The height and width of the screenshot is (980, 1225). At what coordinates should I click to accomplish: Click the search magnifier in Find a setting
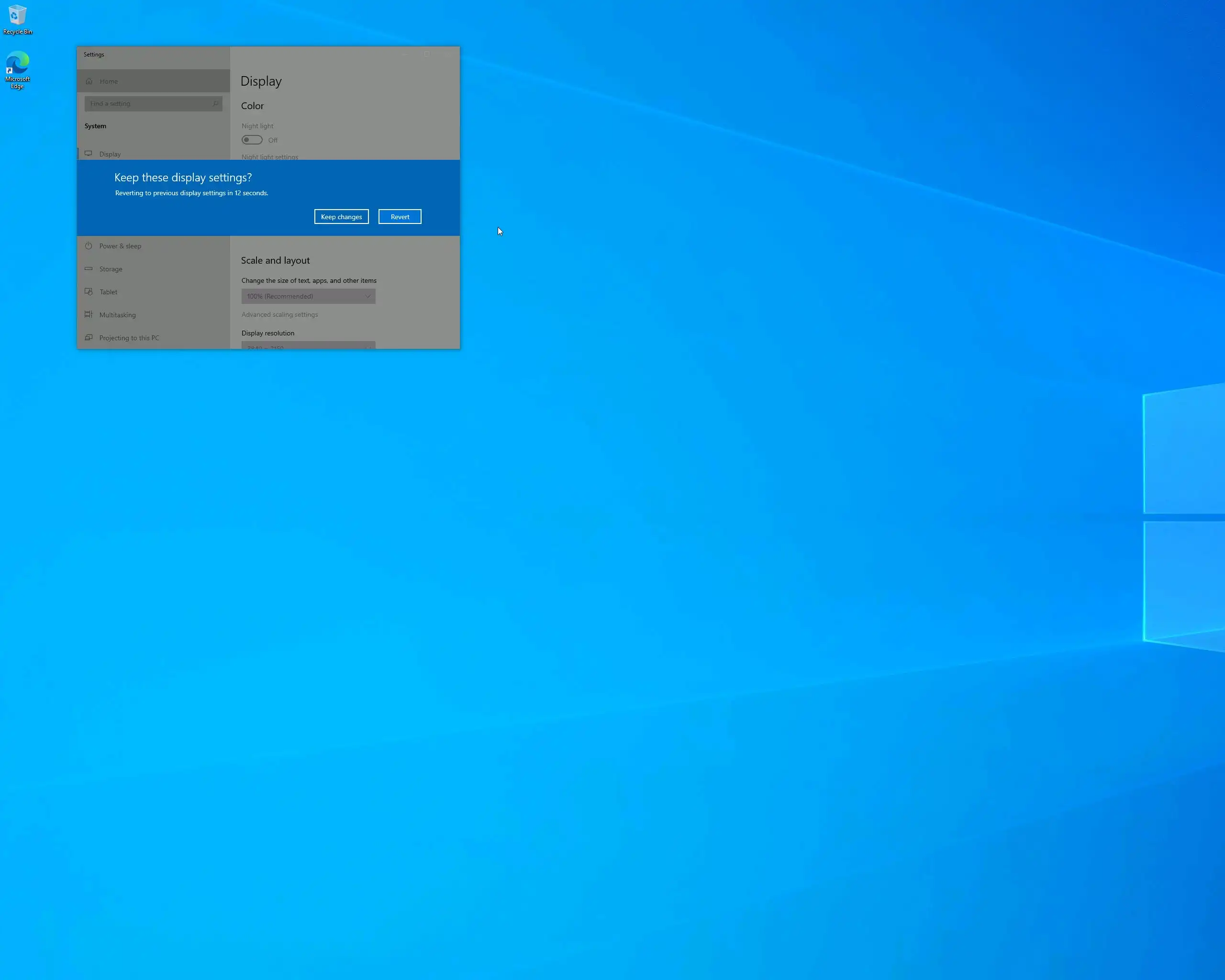click(215, 103)
